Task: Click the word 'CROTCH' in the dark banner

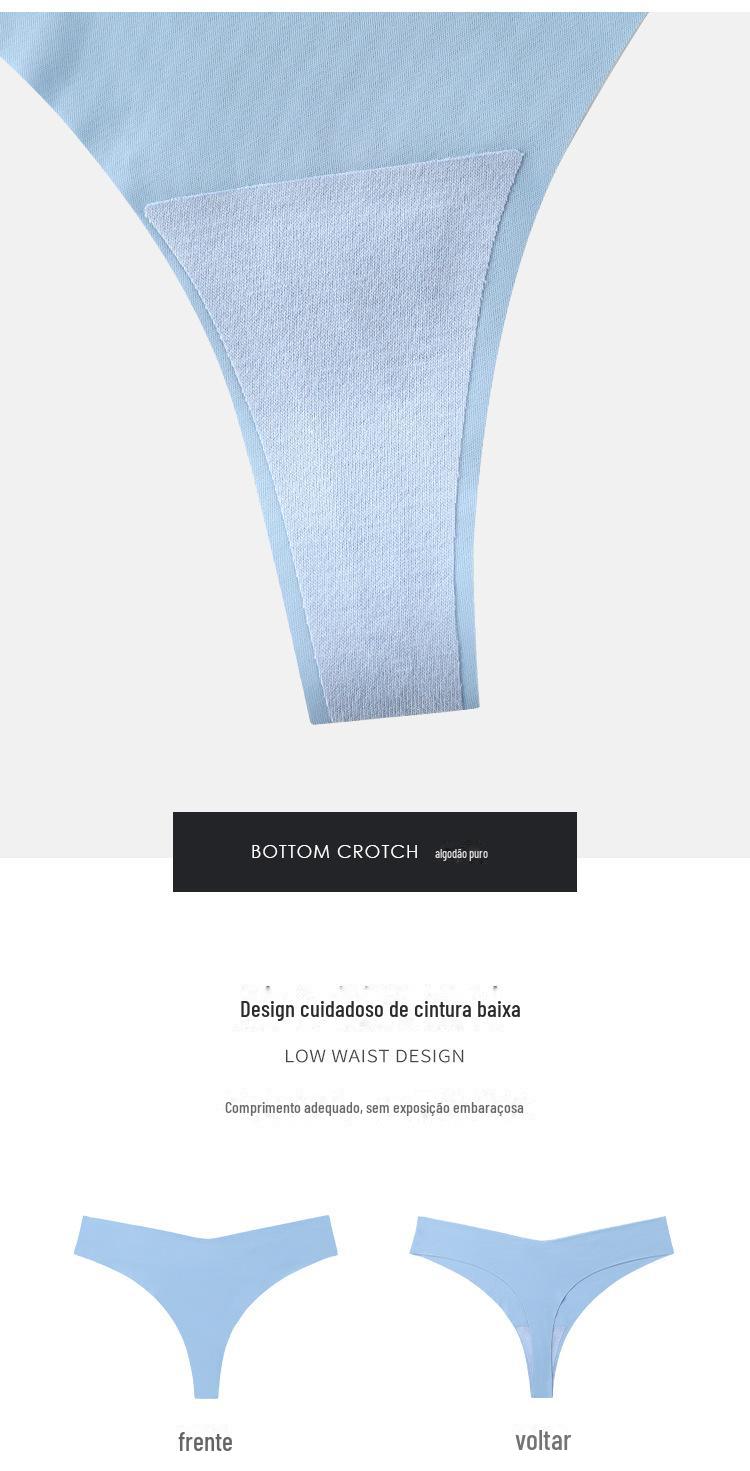Action: point(378,852)
